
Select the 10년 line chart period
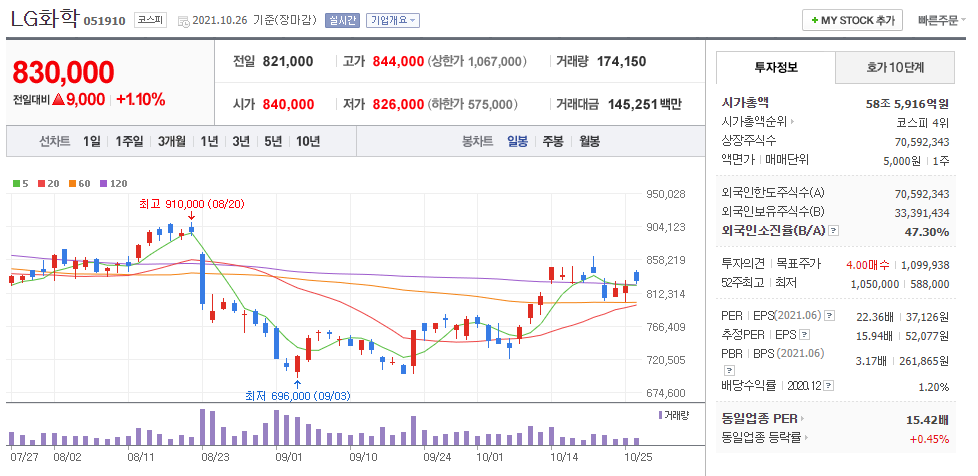[308, 142]
